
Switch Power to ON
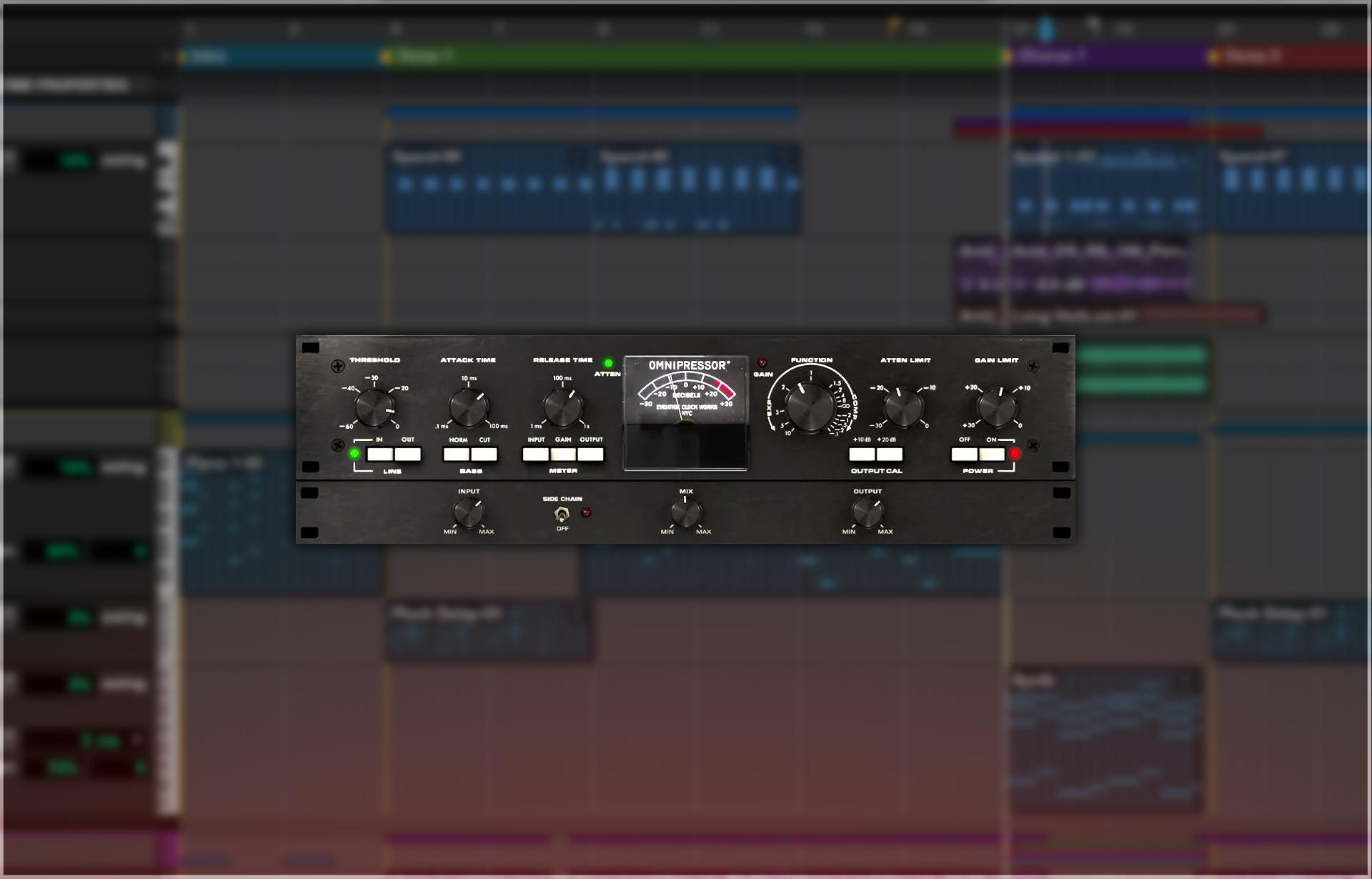point(992,455)
